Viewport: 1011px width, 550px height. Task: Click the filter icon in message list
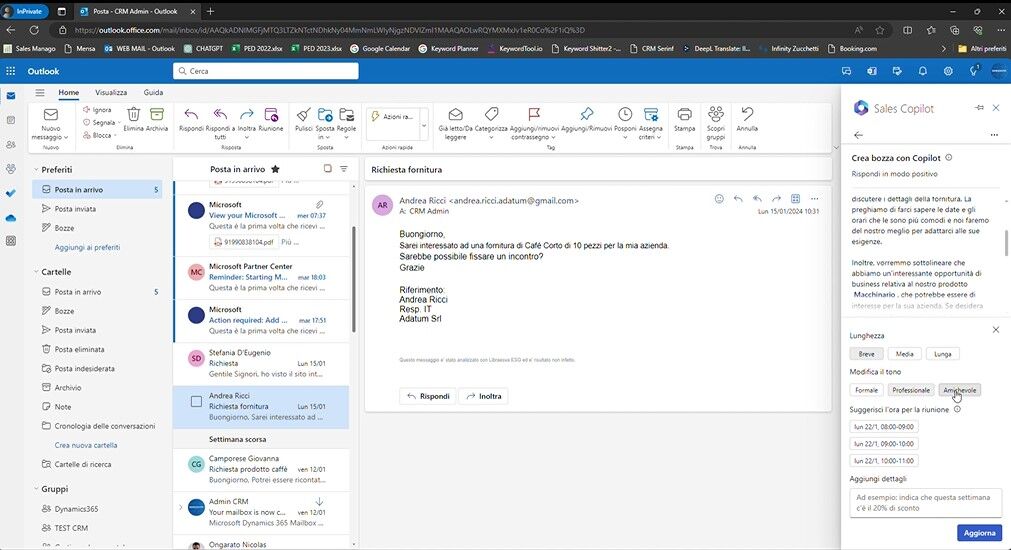(344, 169)
